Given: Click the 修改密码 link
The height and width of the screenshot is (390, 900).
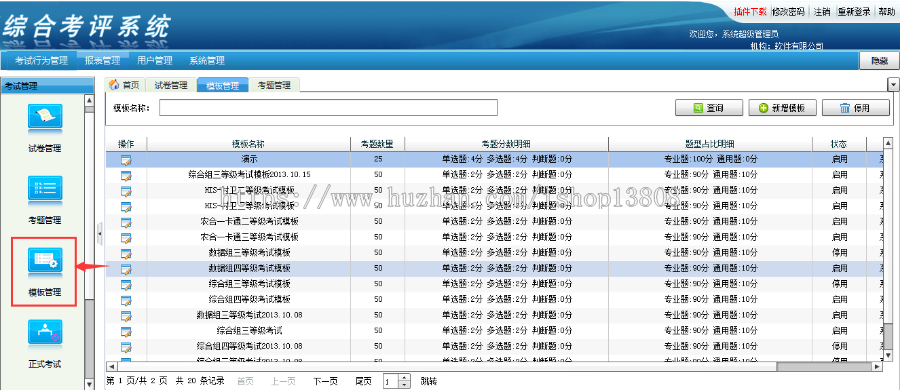Looking at the screenshot, I should (x=788, y=11).
